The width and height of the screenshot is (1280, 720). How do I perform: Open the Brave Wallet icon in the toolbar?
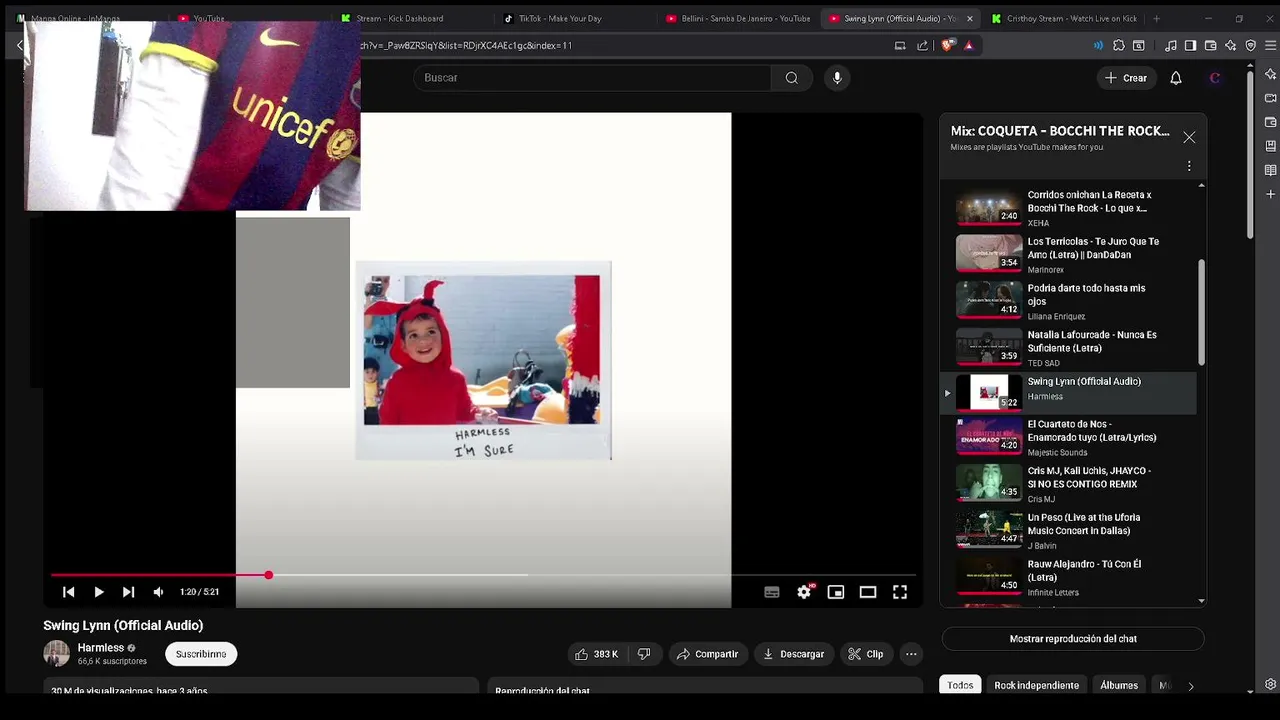pos(1210,45)
